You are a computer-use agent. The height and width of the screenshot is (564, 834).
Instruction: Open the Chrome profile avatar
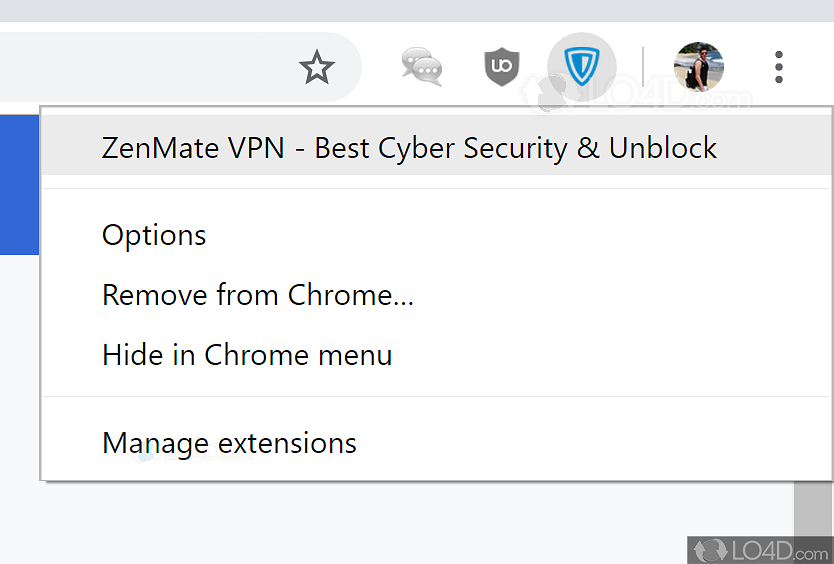[699, 67]
